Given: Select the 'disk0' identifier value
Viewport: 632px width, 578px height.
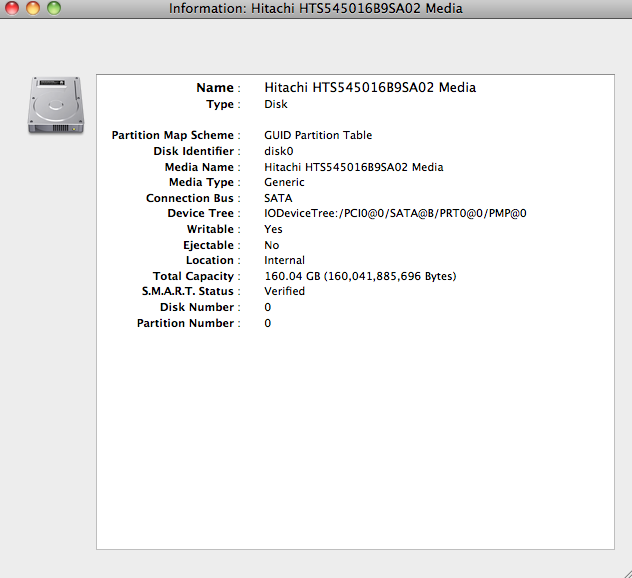Looking at the screenshot, I should click(279, 151).
